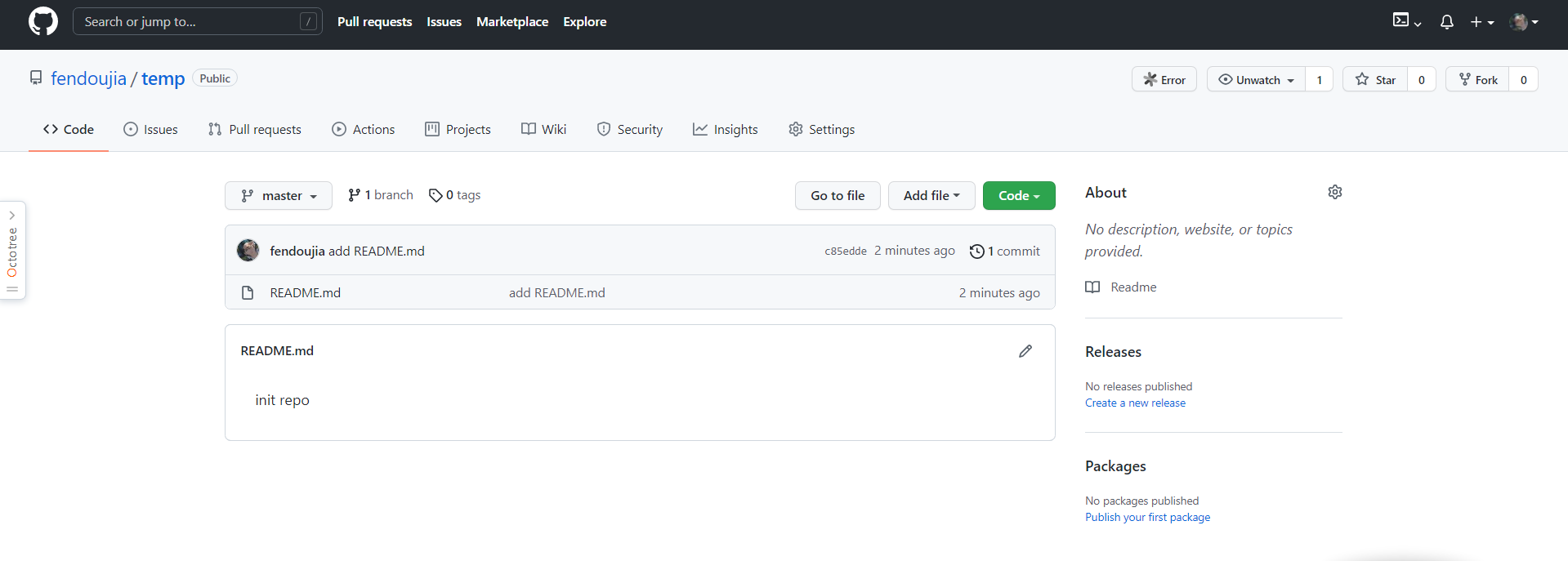View the 1 branch link

380,195
